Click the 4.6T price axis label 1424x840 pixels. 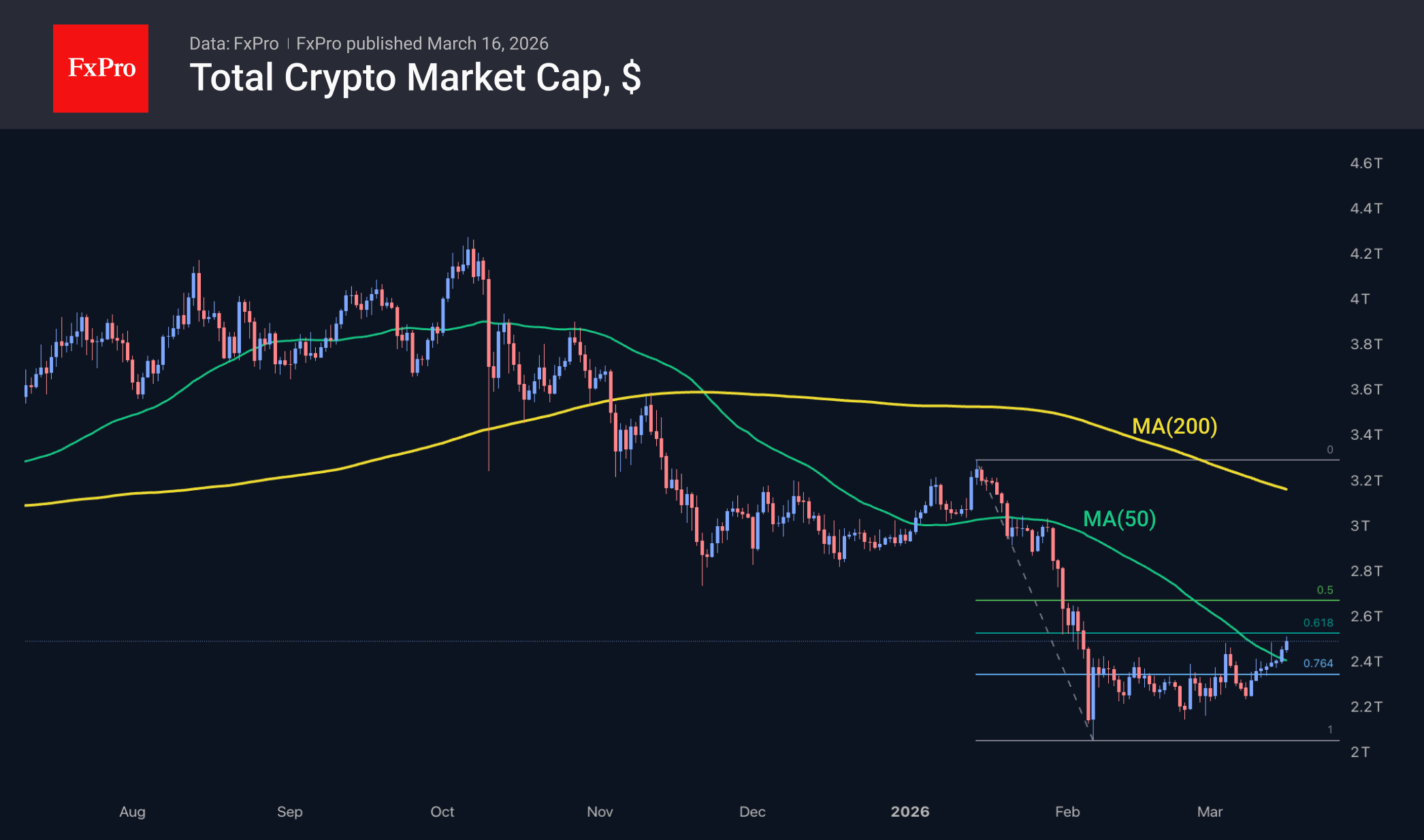[1365, 163]
